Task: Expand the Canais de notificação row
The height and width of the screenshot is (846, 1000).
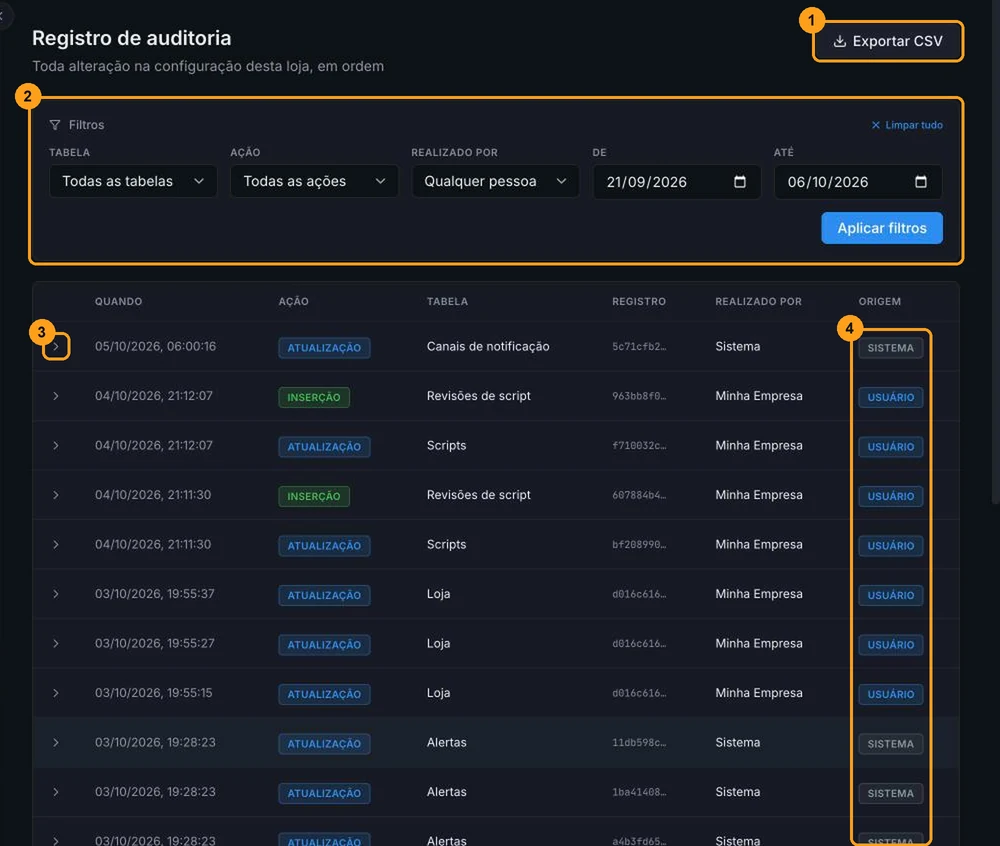Action: 56,346
